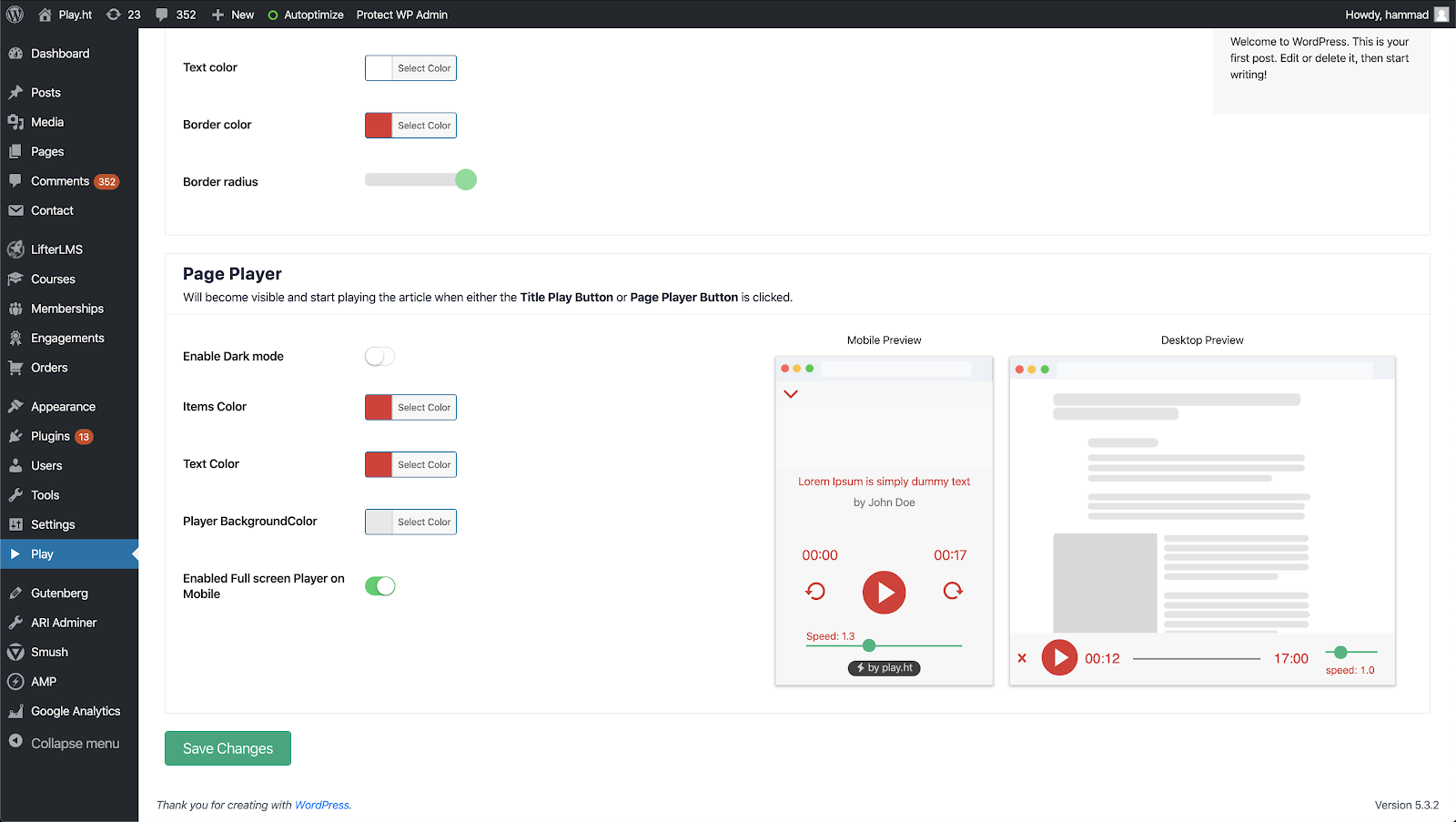Click the Engagements award icon
The height and width of the screenshot is (822, 1456).
[x=15, y=338]
